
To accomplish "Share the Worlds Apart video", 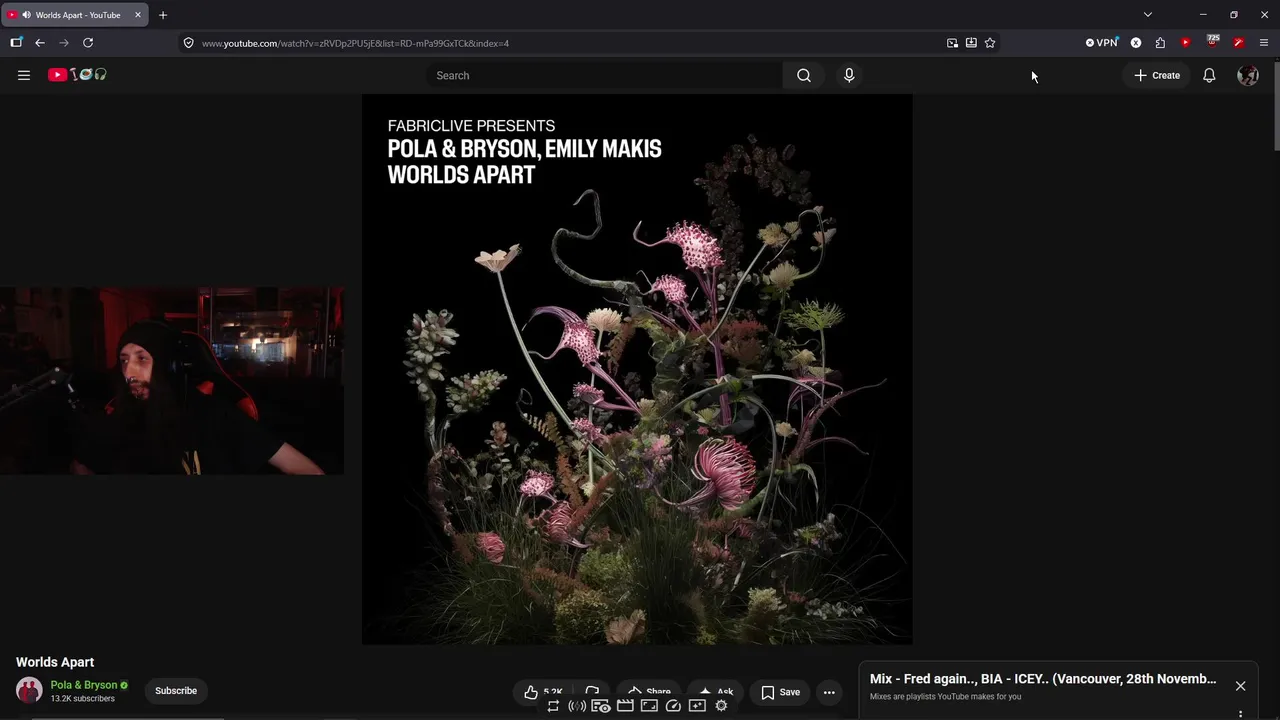I will (649, 692).
